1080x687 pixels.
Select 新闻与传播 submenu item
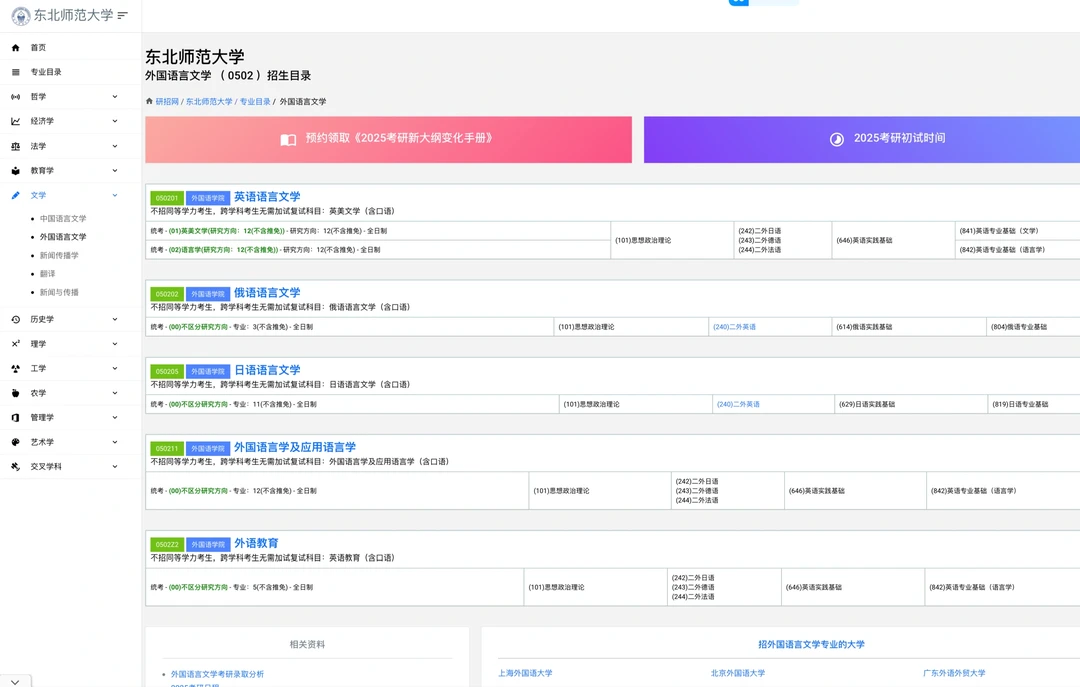[59, 293]
